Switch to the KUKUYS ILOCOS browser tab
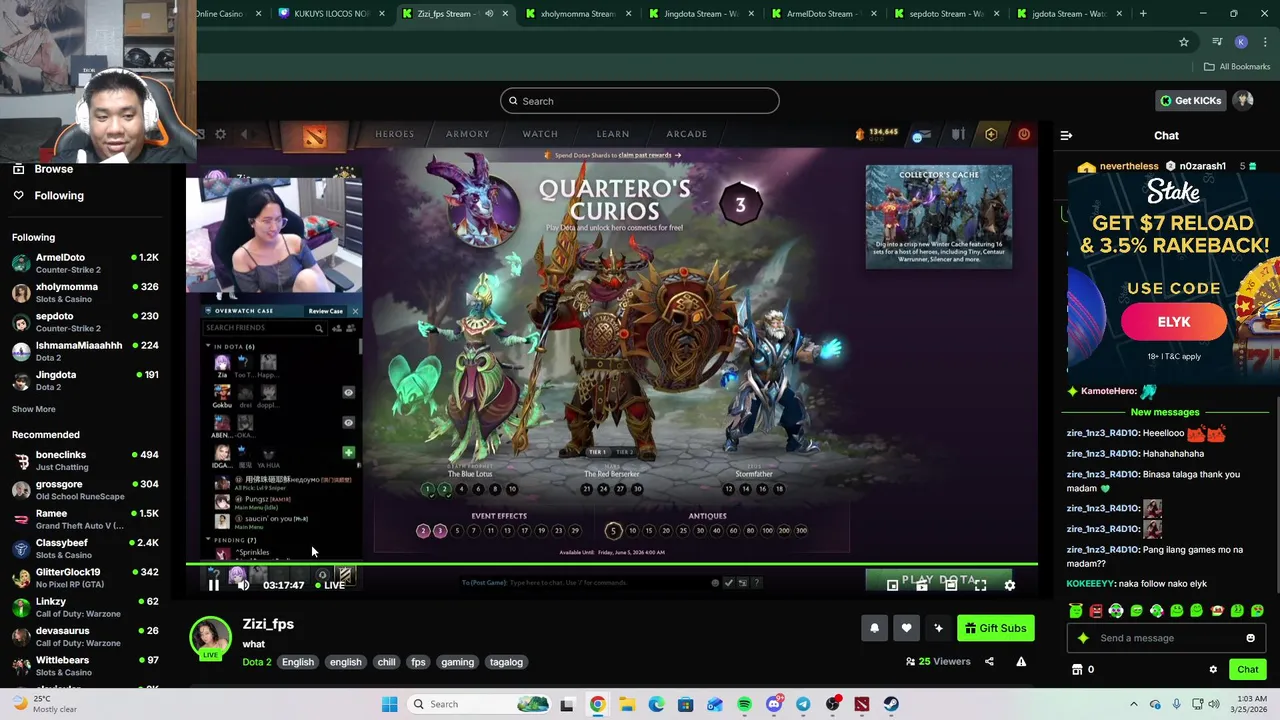This screenshot has width=1280, height=720. [x=330, y=14]
